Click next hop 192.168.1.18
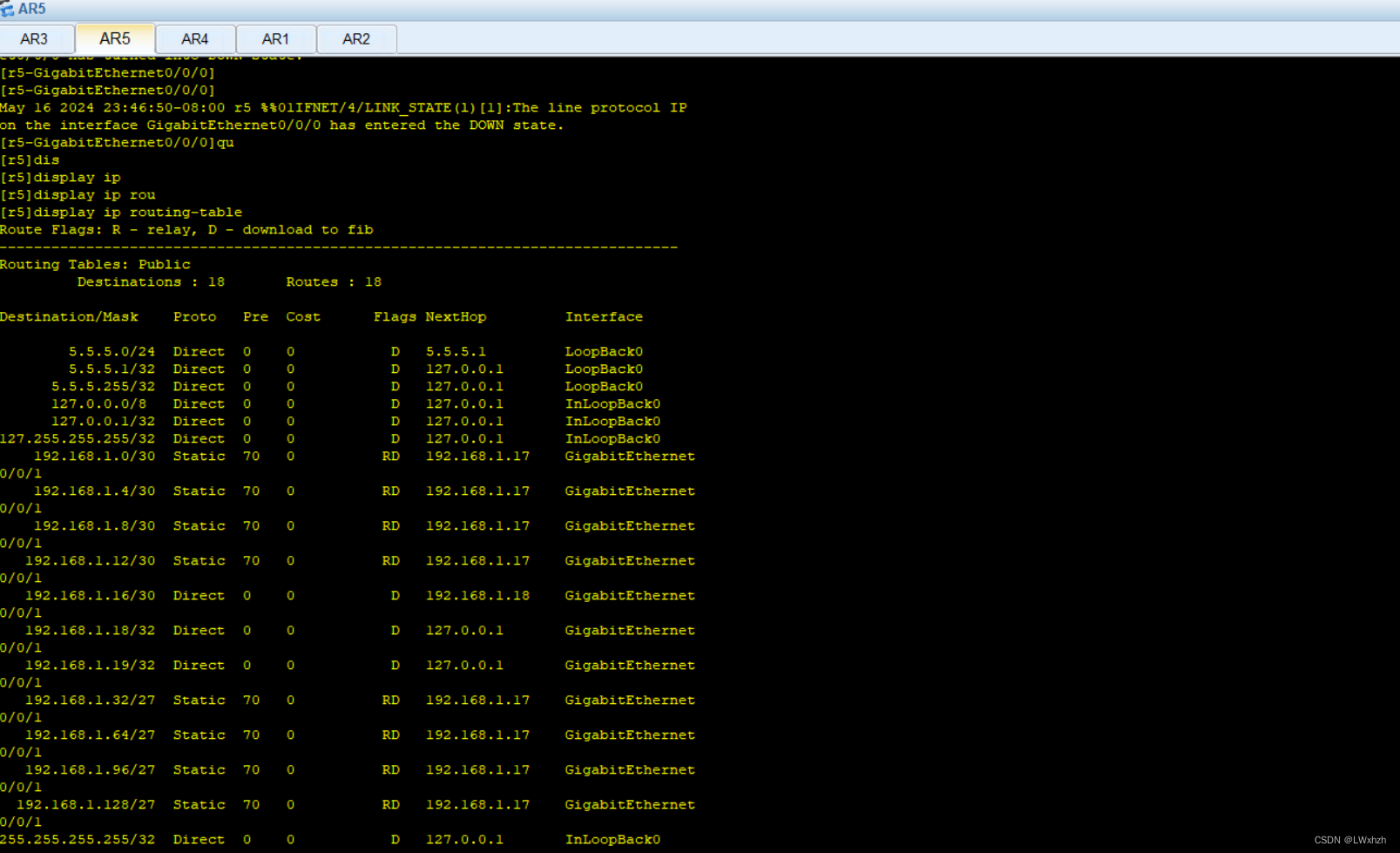1400x853 pixels. coord(477,596)
